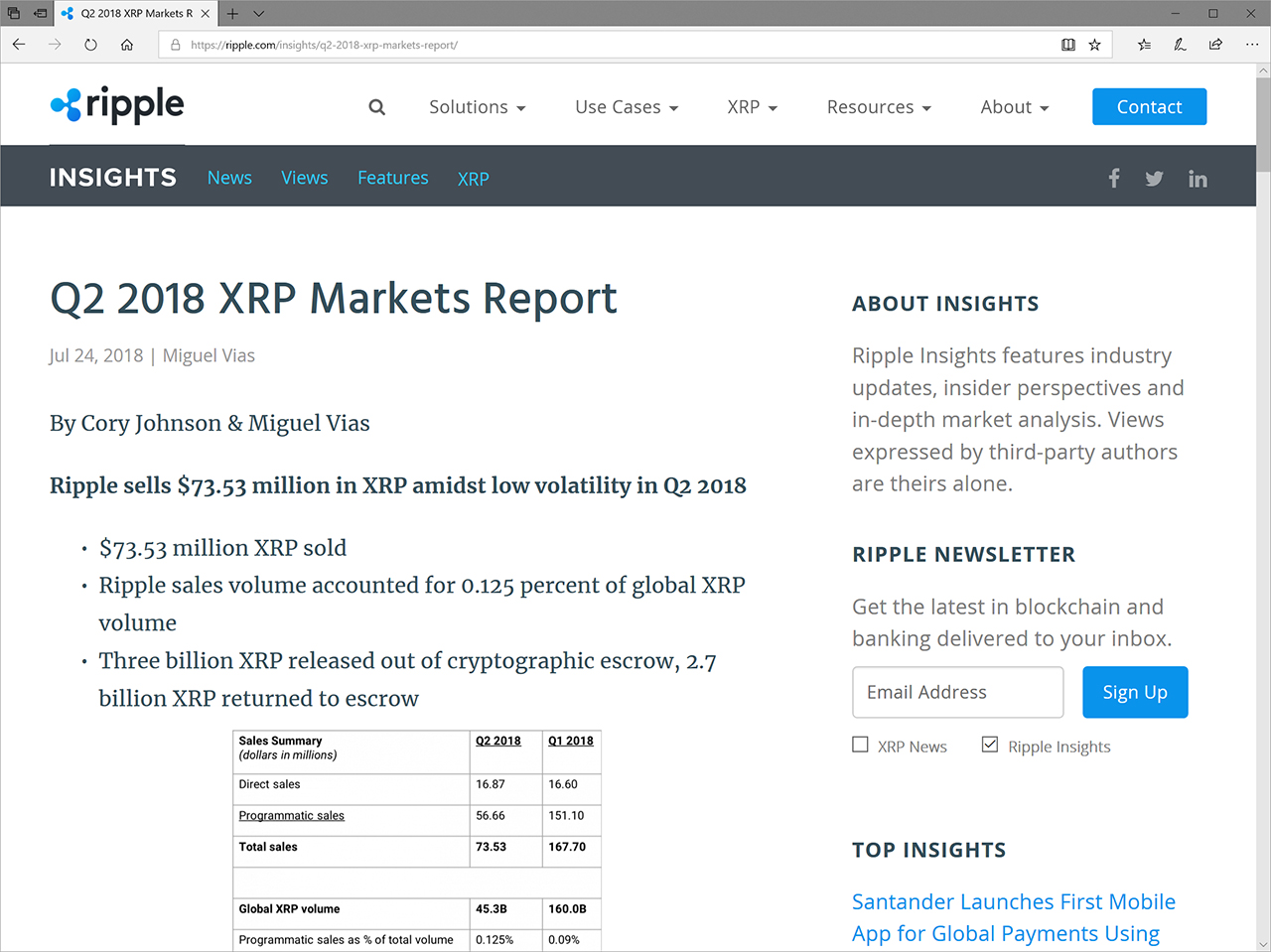1271x952 pixels.
Task: Click the Sign Up button
Action: [1135, 692]
